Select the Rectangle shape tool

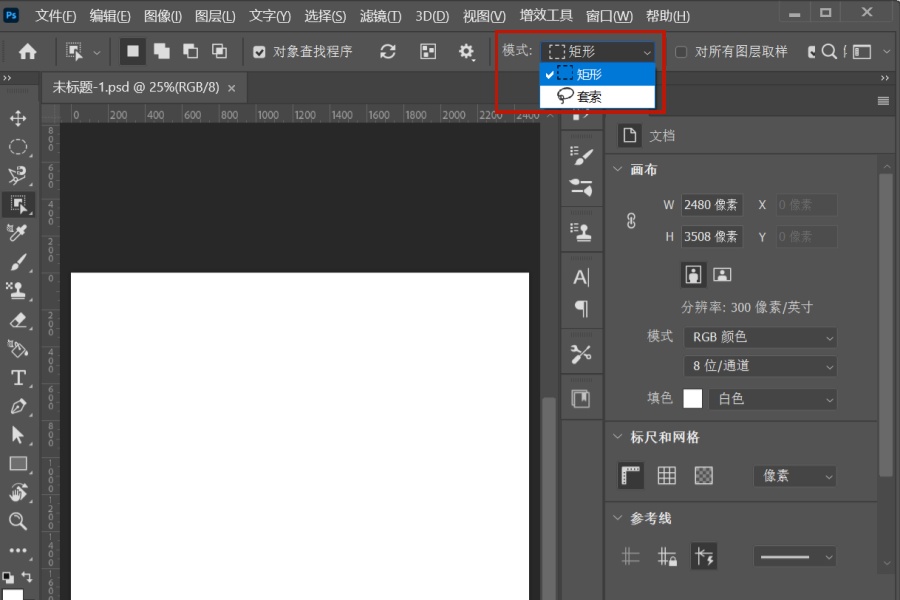[x=18, y=463]
